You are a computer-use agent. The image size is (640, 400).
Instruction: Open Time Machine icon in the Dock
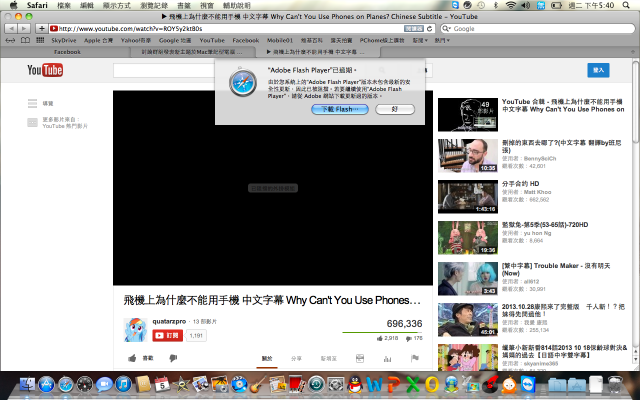(x=316, y=384)
